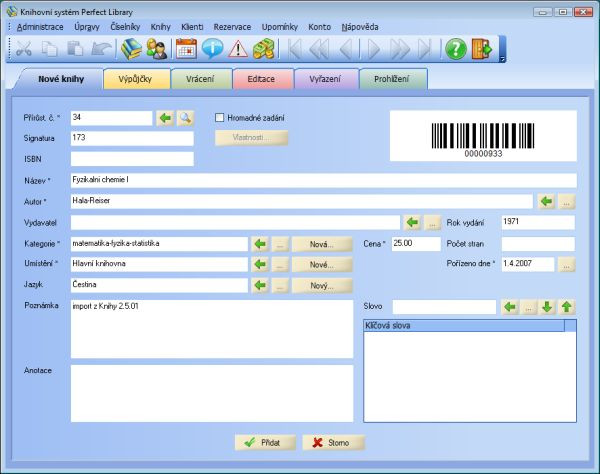Click green arrow beside Autor field
The height and width of the screenshot is (474, 600).
pos(546,201)
